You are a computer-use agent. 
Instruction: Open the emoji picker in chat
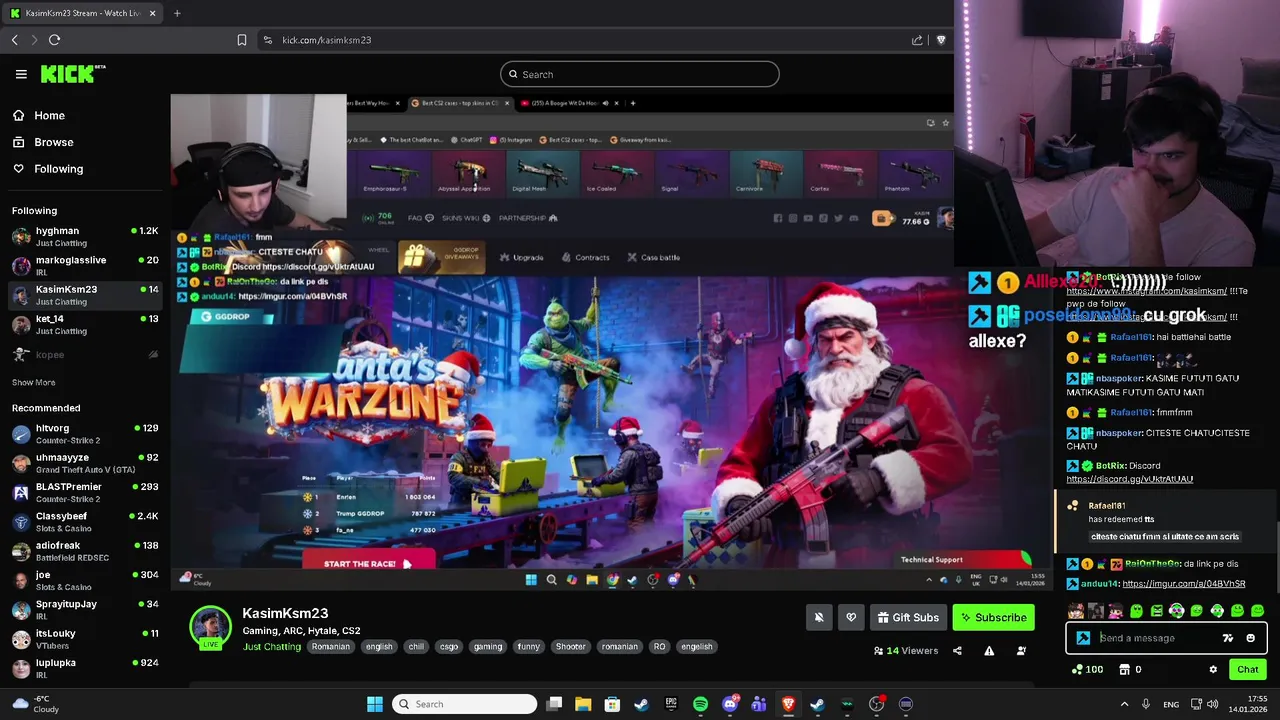click(x=1250, y=638)
